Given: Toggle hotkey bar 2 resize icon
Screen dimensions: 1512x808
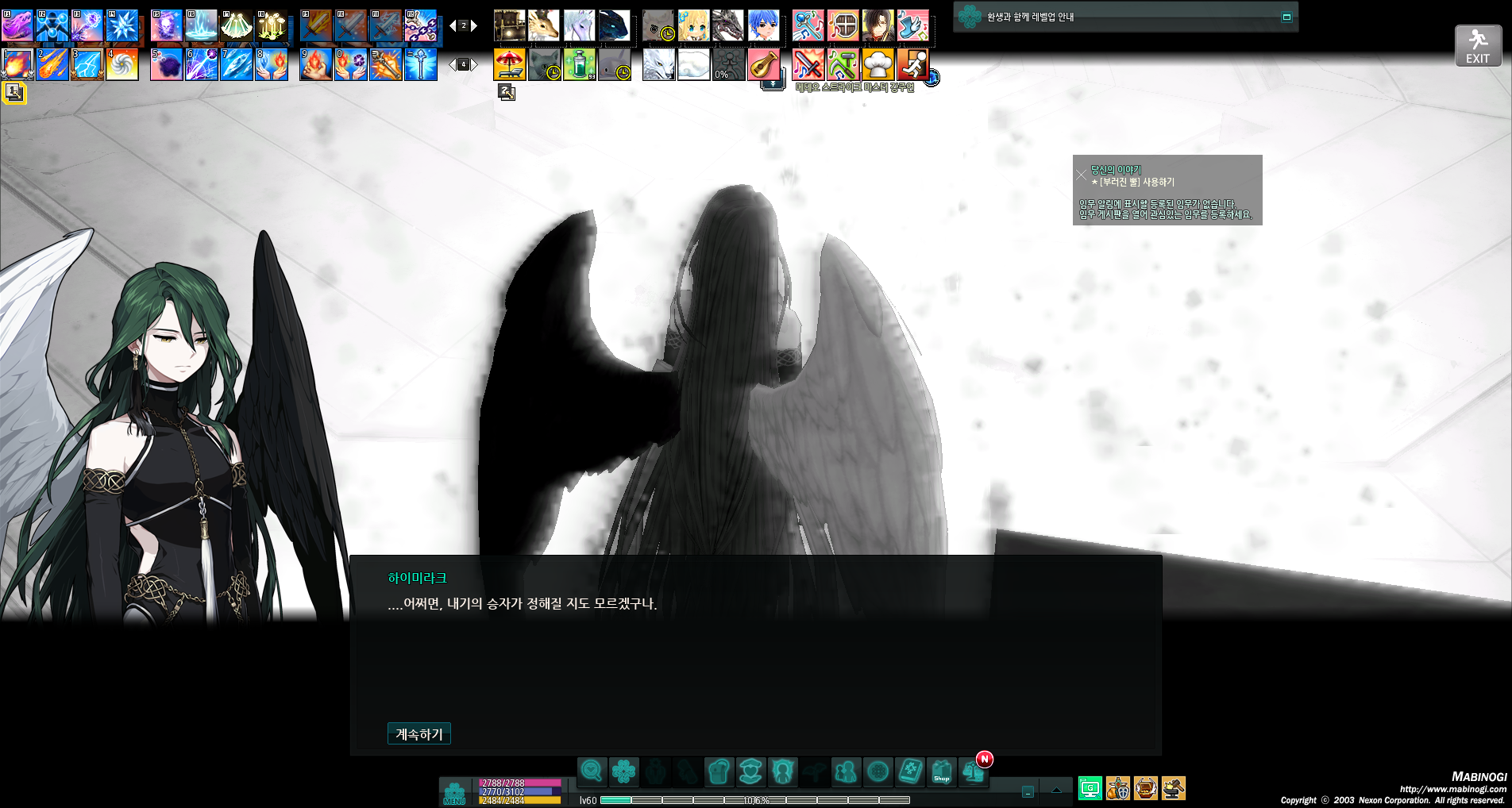Looking at the screenshot, I should point(507,93).
